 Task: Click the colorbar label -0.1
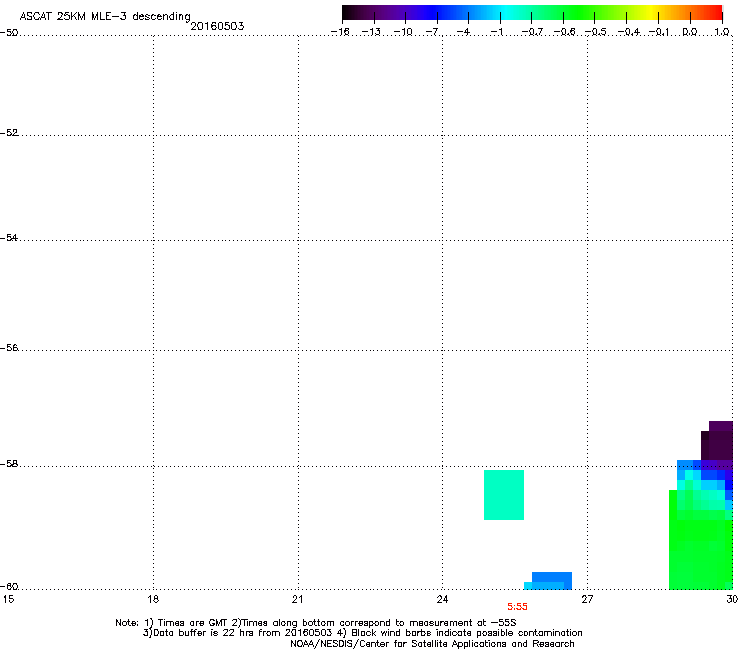click(659, 32)
